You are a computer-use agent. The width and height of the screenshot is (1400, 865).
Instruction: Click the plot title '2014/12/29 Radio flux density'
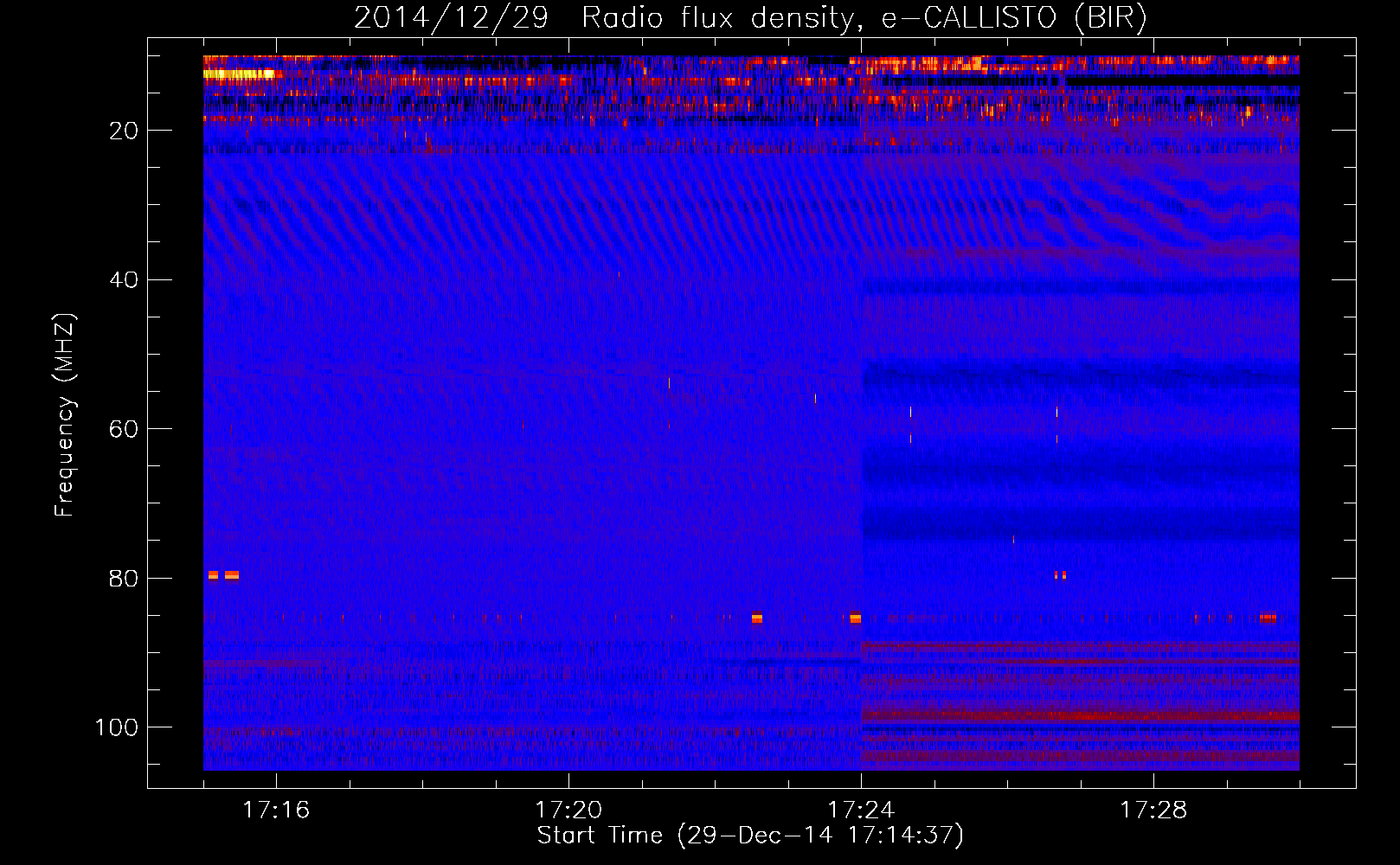click(x=750, y=17)
